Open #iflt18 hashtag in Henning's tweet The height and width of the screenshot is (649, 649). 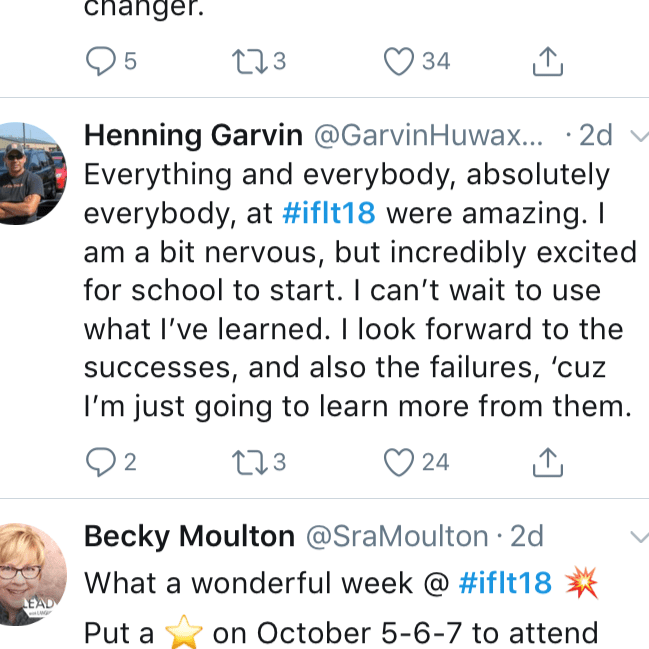[x=331, y=214]
